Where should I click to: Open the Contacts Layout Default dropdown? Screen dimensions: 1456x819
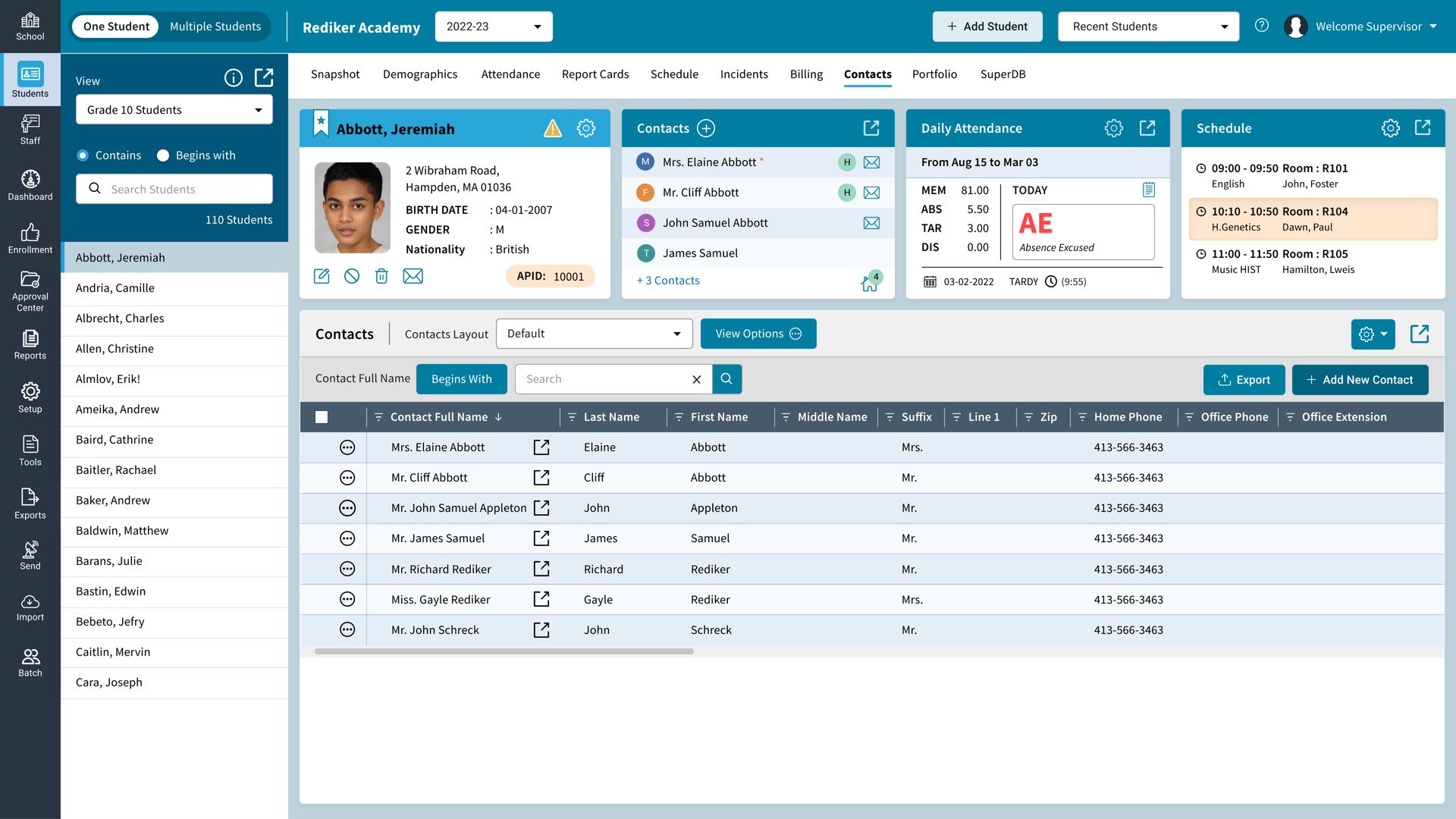[594, 334]
